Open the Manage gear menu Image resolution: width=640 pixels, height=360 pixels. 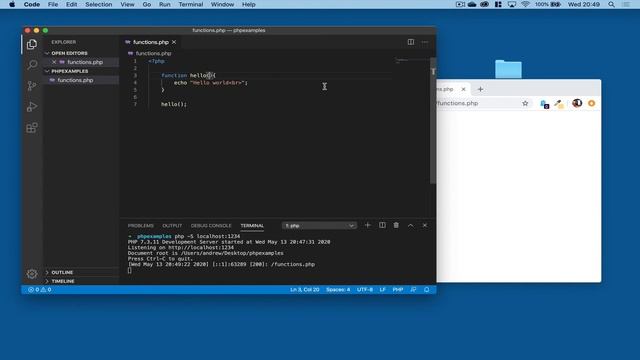tap(32, 273)
